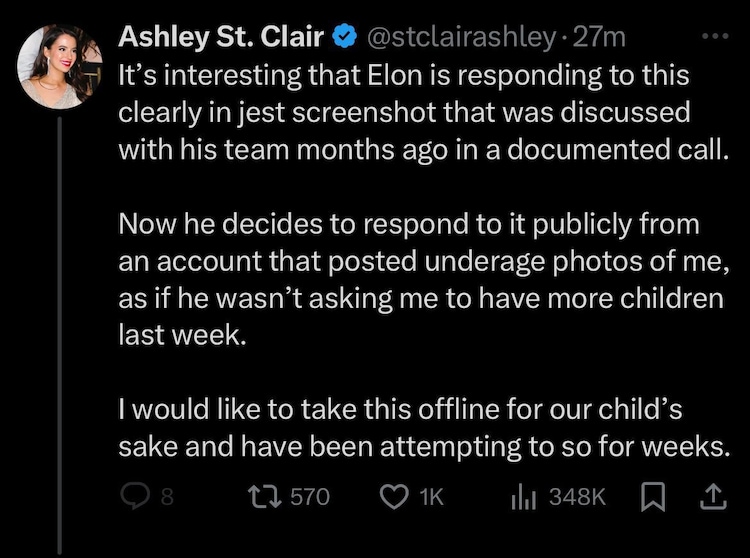Click the 570 repost count
The width and height of the screenshot is (750, 558).
point(309,497)
